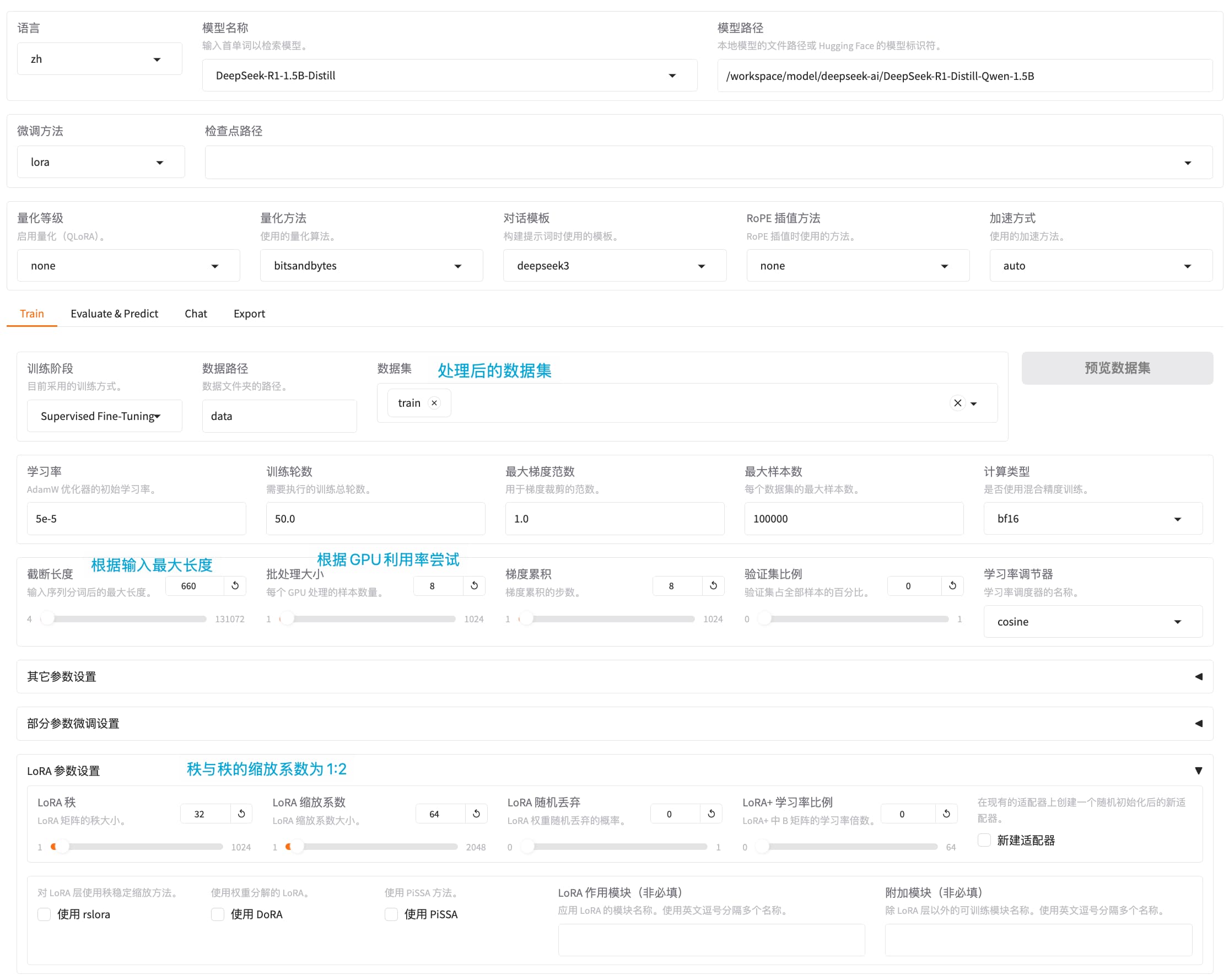Check the 使用 DoRA option
The width and height of the screenshot is (1229, 980).
tap(217, 914)
